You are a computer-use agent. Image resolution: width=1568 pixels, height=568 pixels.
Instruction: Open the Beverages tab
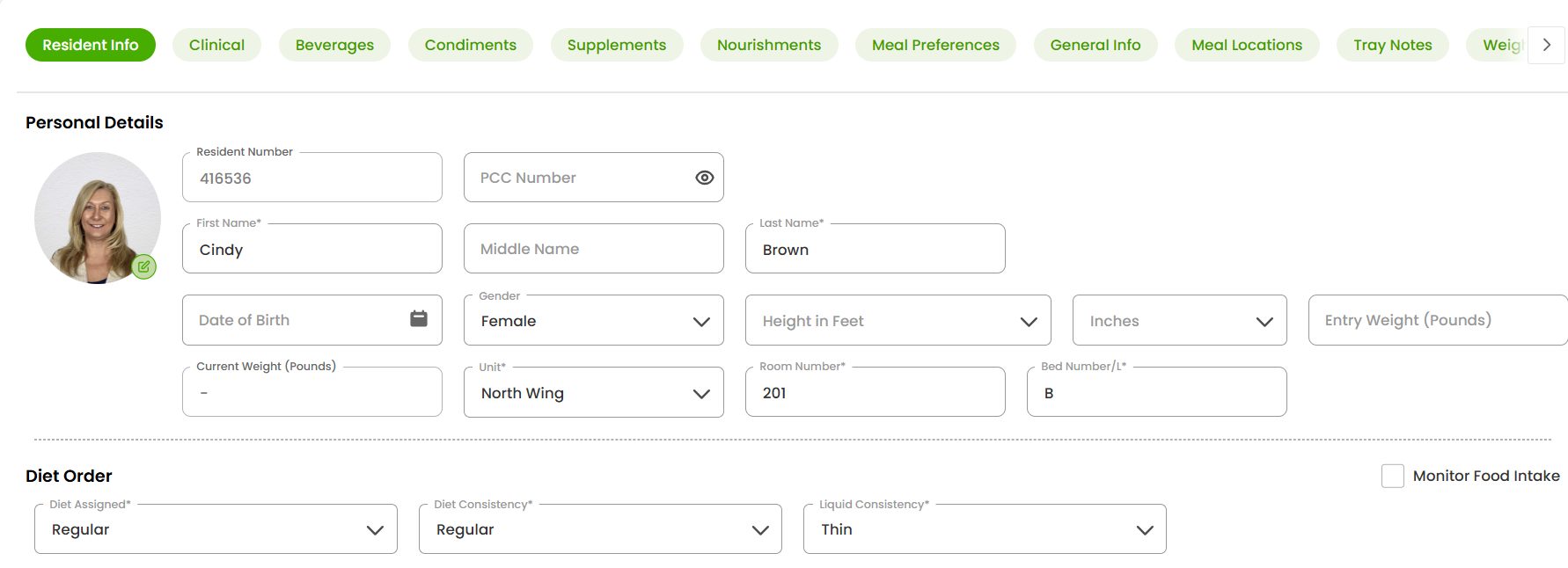coord(334,45)
